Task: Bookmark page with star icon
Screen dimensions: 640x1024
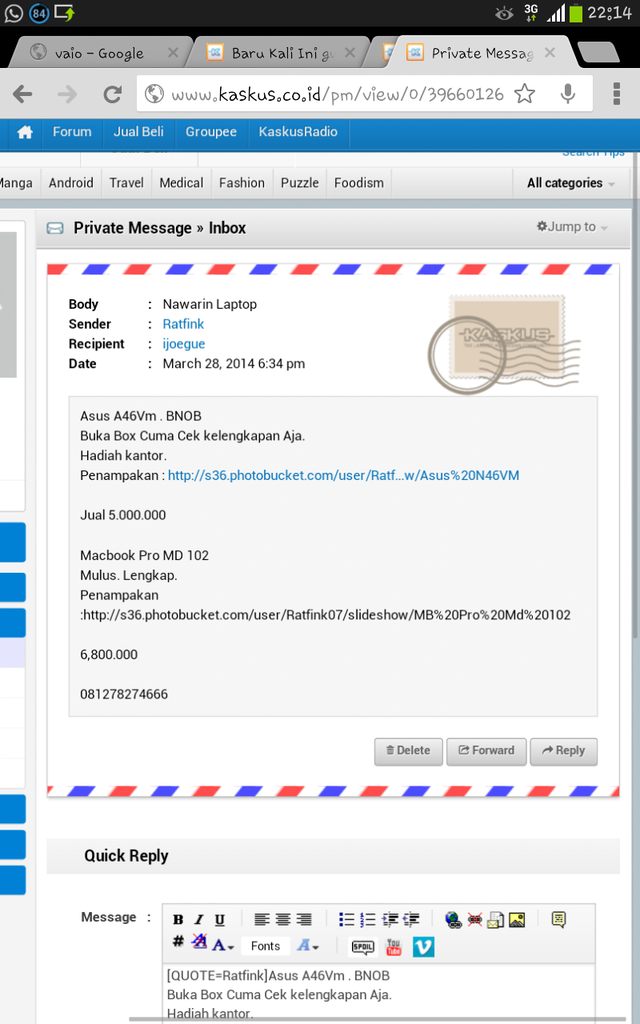Action: tap(524, 94)
